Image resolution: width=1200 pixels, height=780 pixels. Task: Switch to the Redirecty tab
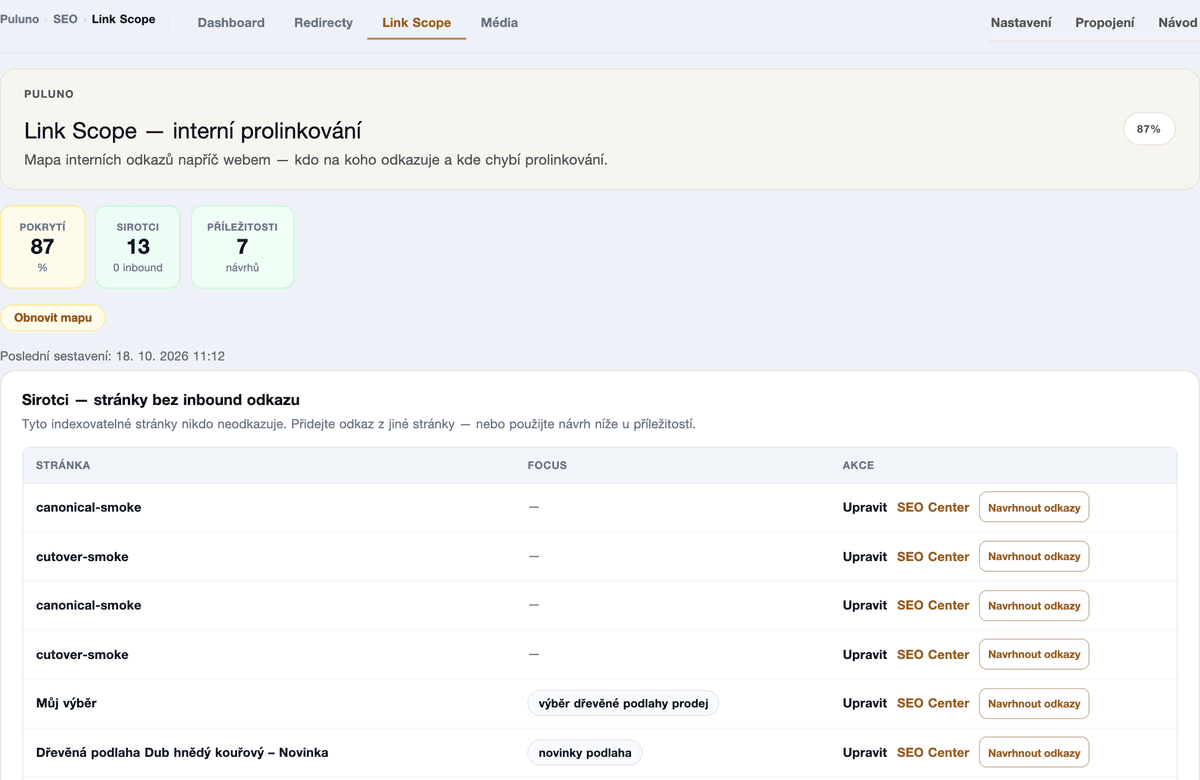(x=323, y=22)
